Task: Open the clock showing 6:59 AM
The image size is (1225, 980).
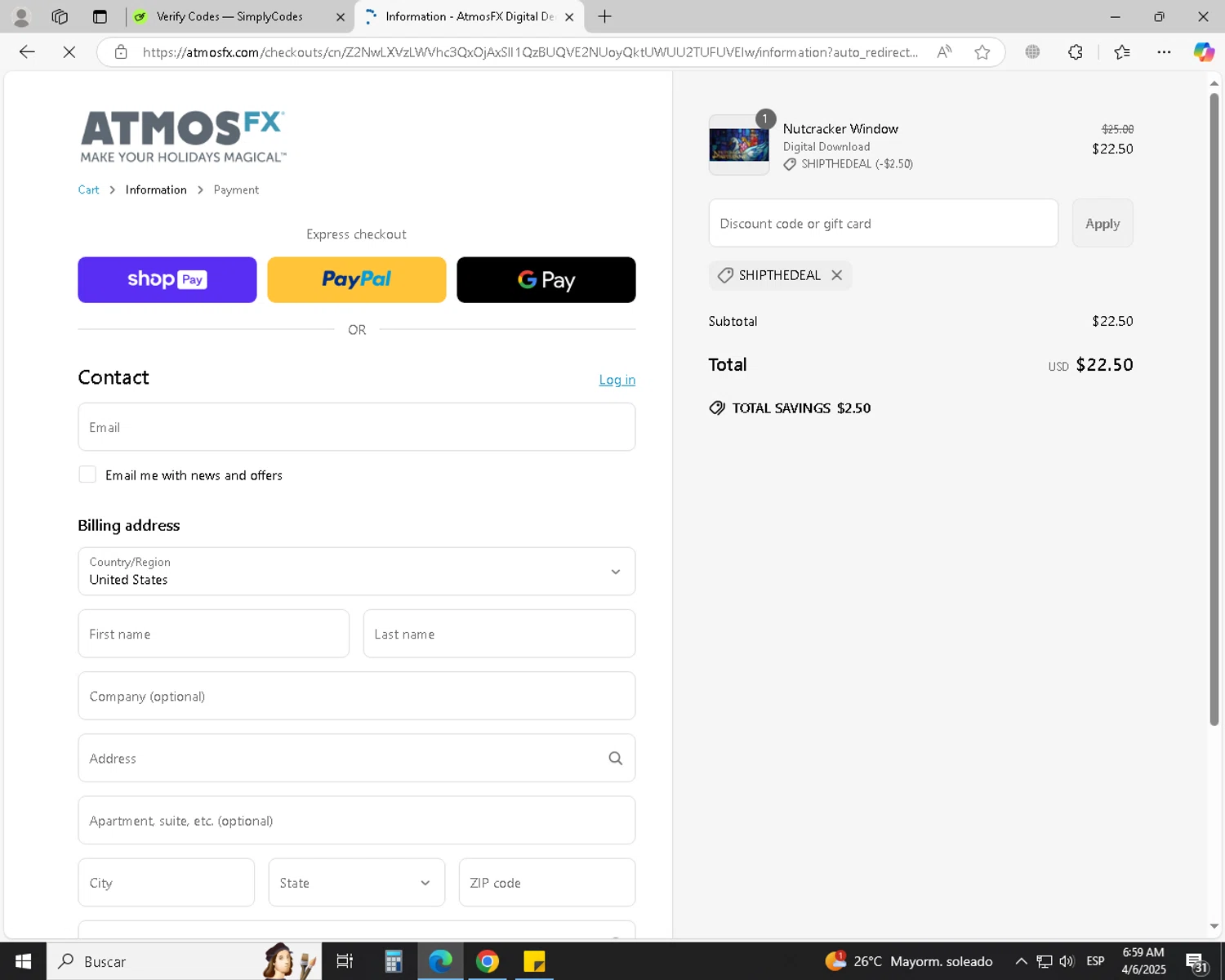Action: [1143, 961]
